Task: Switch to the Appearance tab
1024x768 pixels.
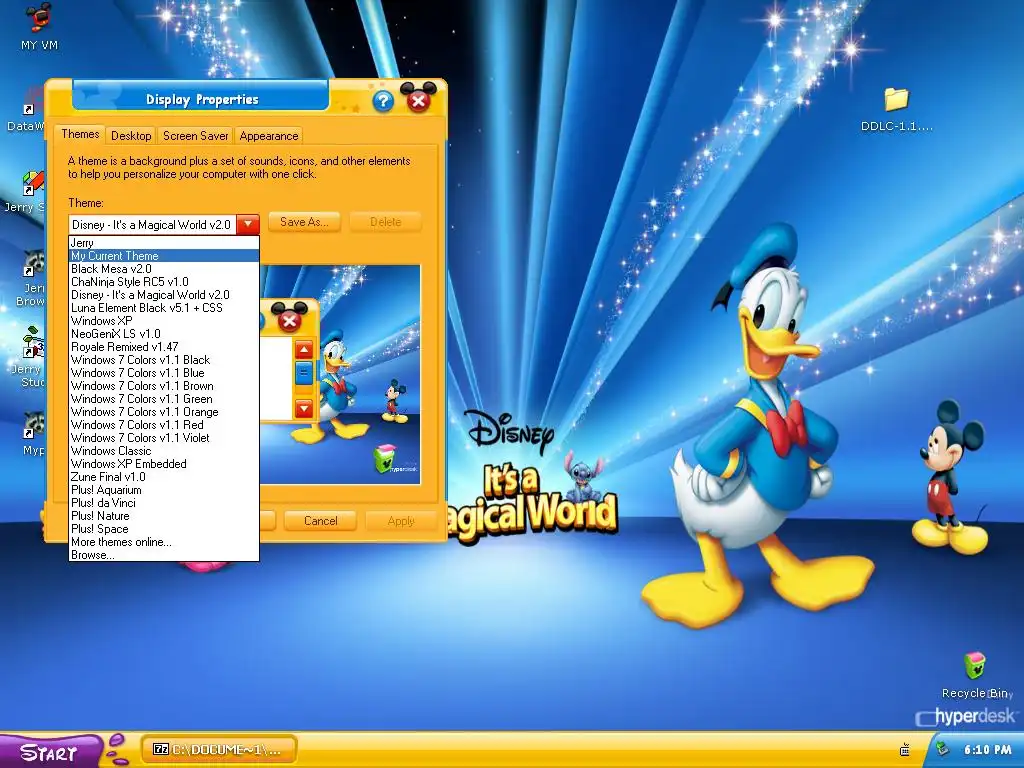Action: click(268, 136)
